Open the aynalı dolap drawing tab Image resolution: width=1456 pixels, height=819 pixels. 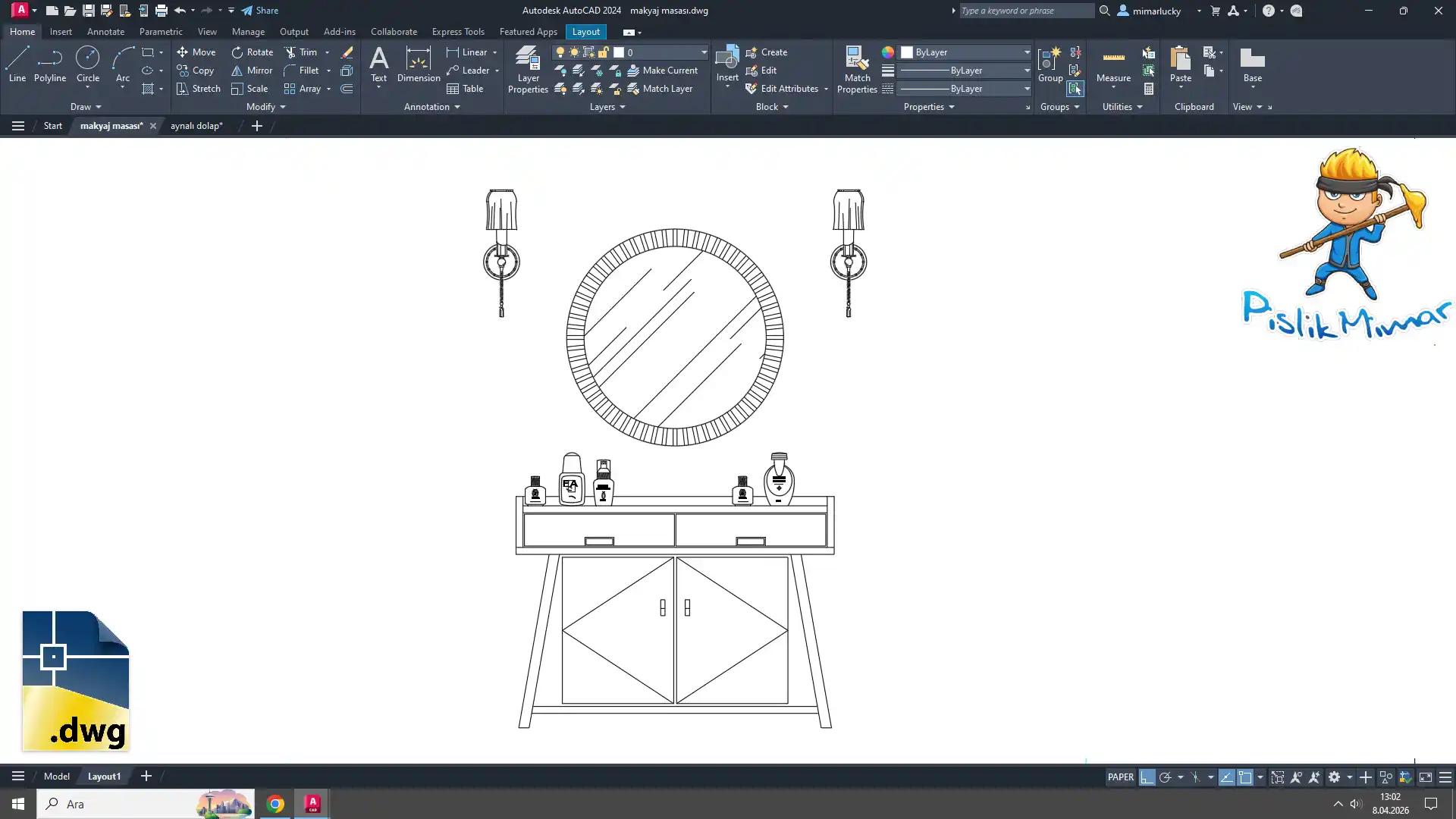coord(196,126)
